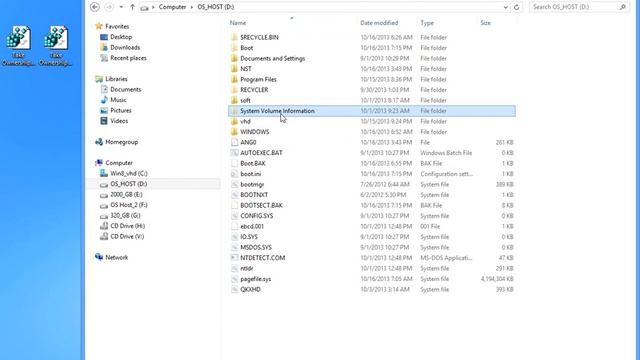Select the RECYCLER folder icon

[x=234, y=90]
